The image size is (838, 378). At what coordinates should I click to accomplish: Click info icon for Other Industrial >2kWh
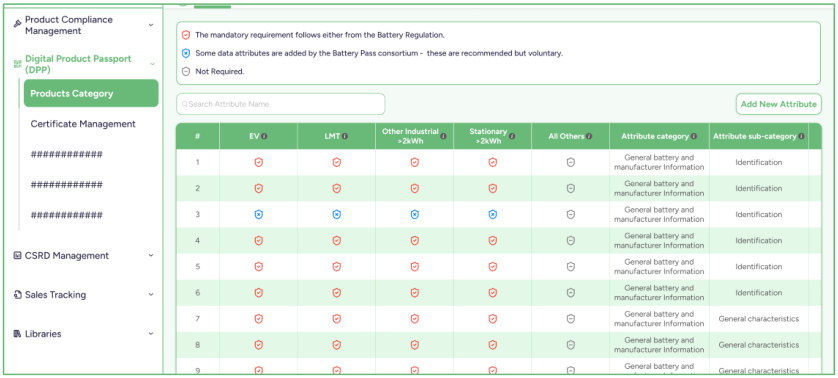click(444, 136)
